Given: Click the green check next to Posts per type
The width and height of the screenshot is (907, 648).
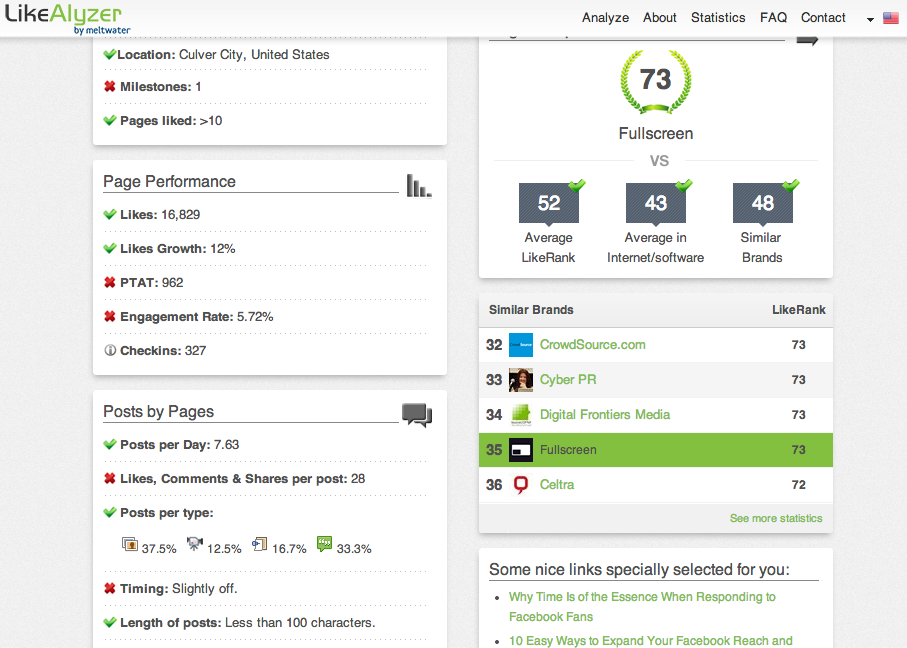Looking at the screenshot, I should (x=109, y=512).
